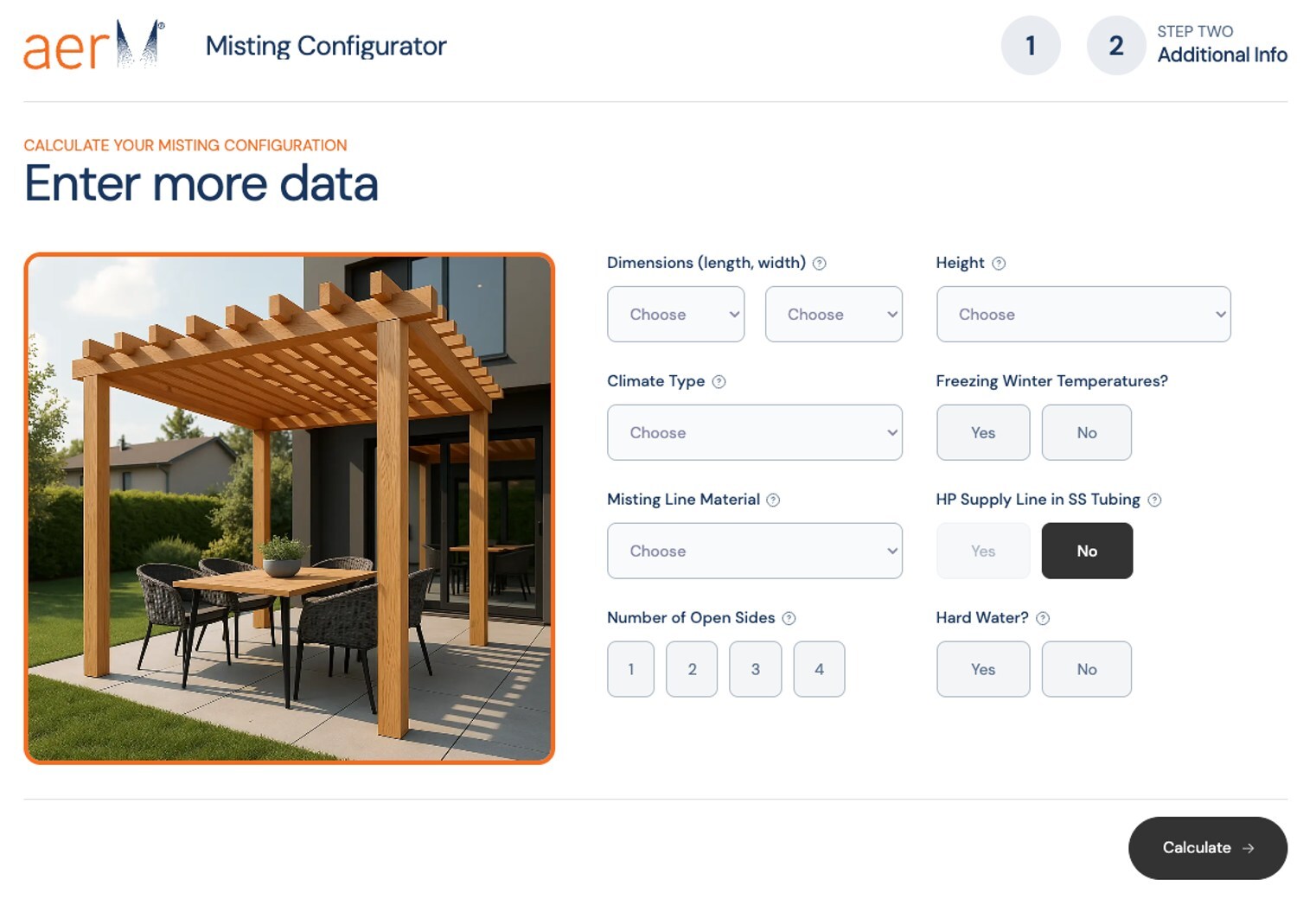Show info for HP Supply Line in SS Tubing
This screenshot has width=1316, height=899.
tap(1154, 501)
